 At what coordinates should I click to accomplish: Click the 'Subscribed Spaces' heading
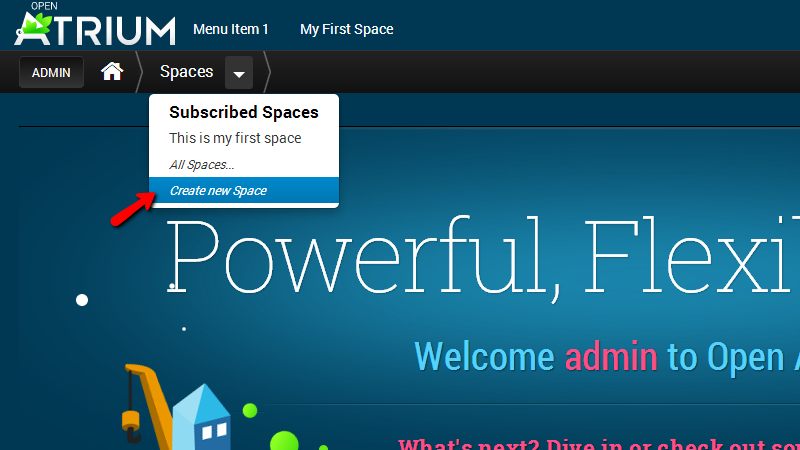[x=244, y=112]
